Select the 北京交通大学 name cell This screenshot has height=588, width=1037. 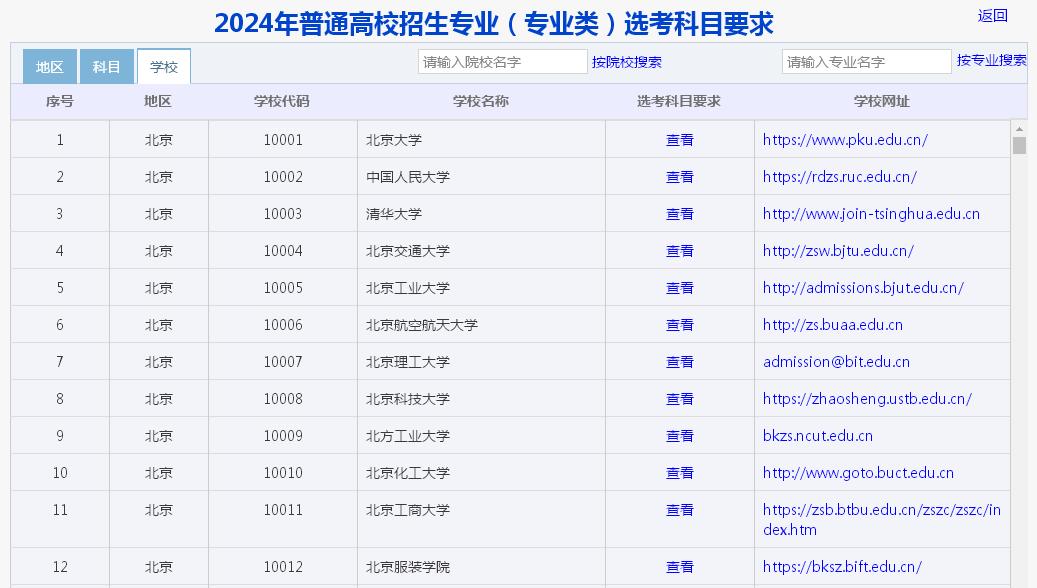[481, 251]
